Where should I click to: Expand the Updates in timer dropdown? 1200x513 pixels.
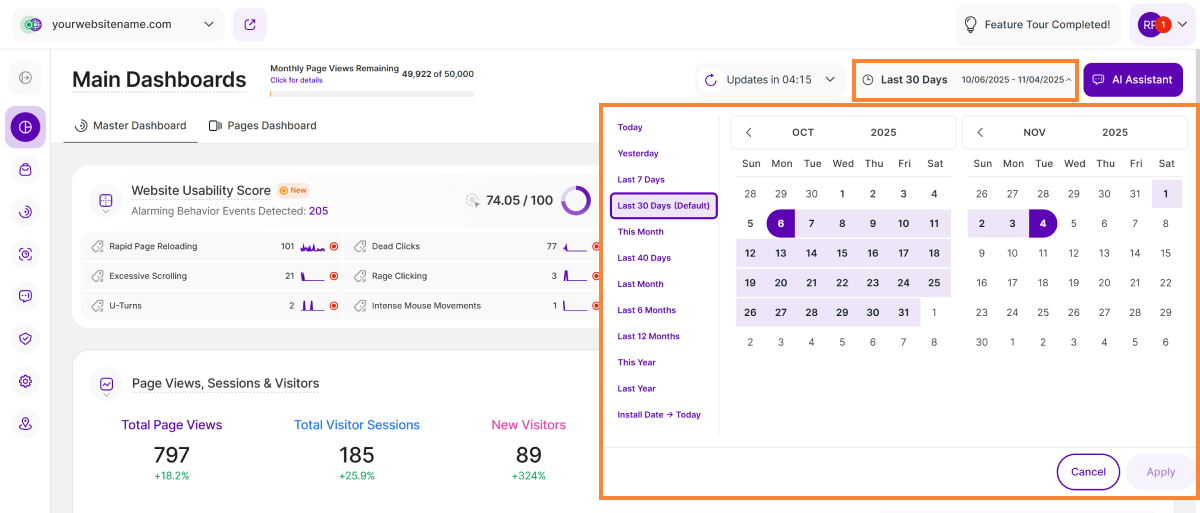pyautogui.click(x=770, y=80)
